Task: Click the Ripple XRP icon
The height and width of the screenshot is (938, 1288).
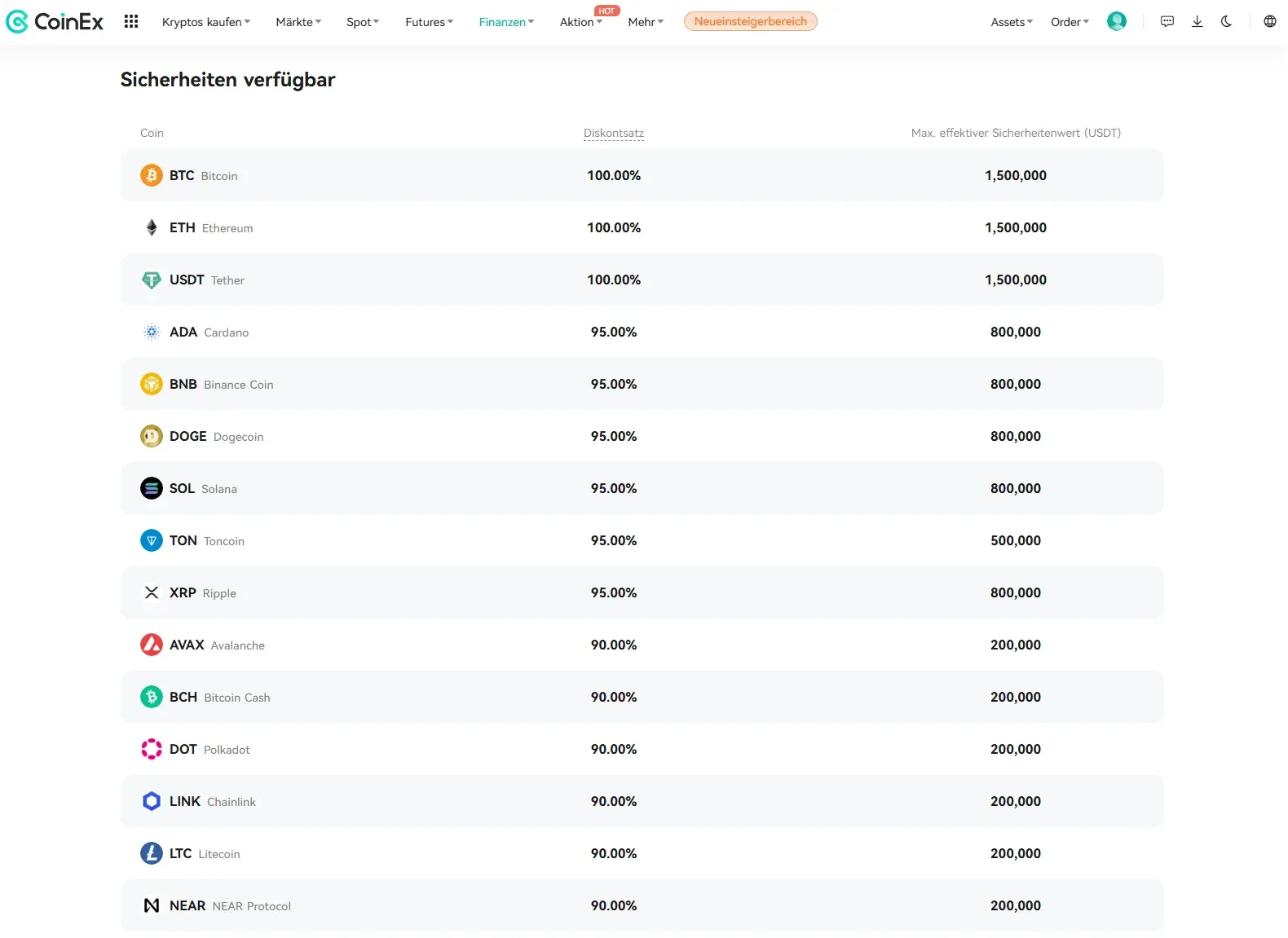Action: (x=152, y=592)
